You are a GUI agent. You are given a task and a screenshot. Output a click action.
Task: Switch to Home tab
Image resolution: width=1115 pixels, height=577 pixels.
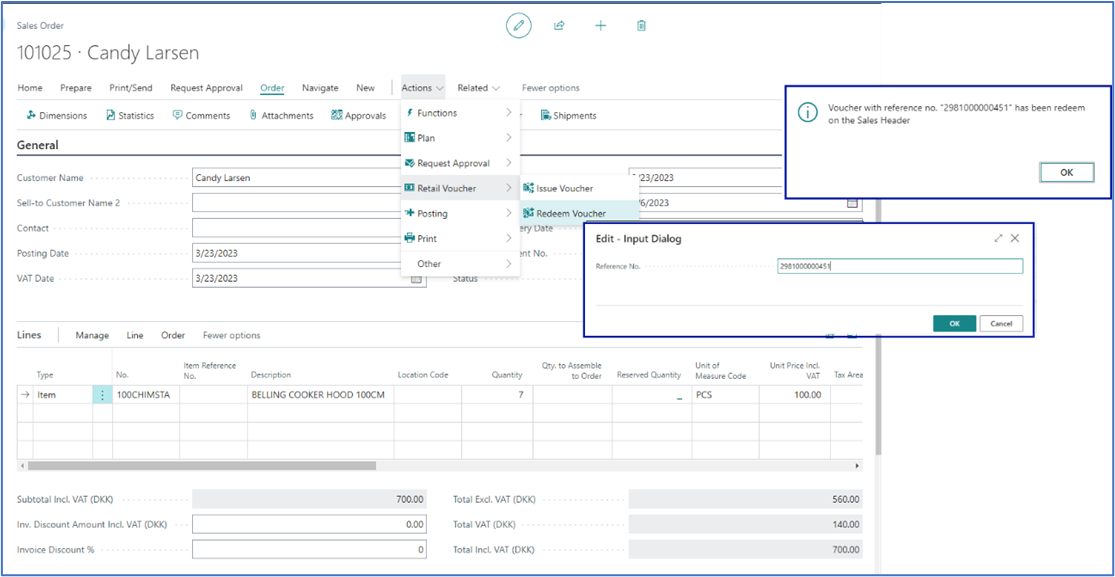click(30, 88)
